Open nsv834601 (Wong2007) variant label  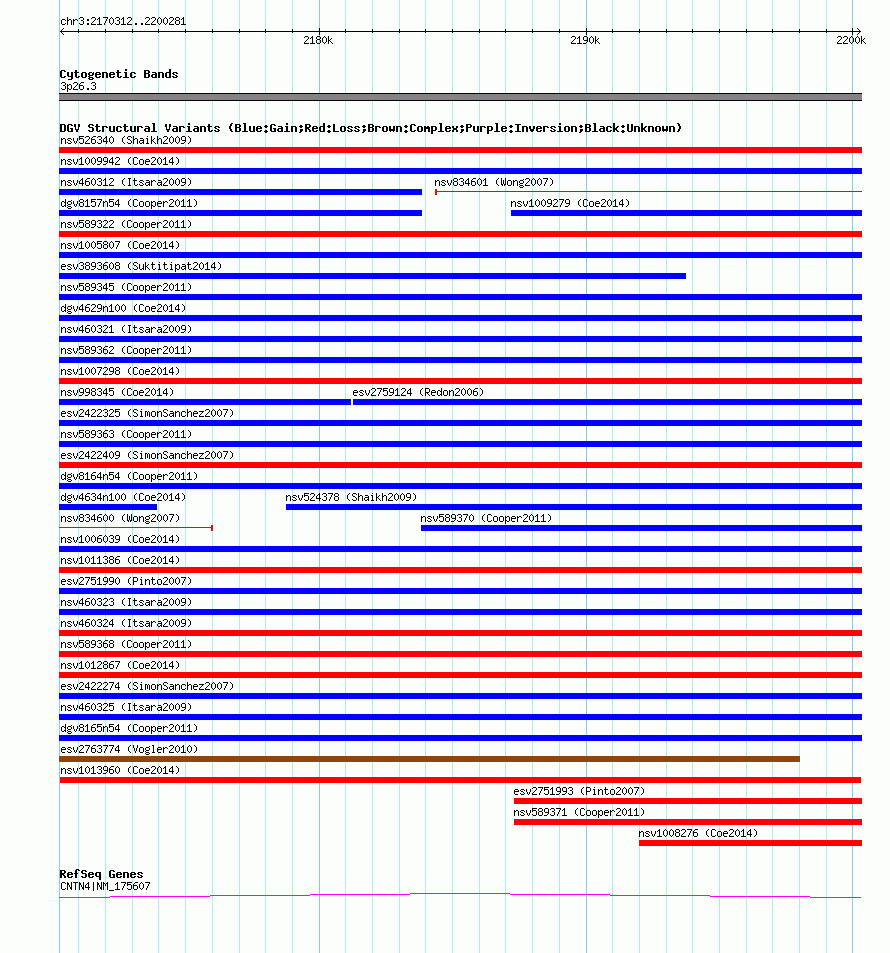494,182
